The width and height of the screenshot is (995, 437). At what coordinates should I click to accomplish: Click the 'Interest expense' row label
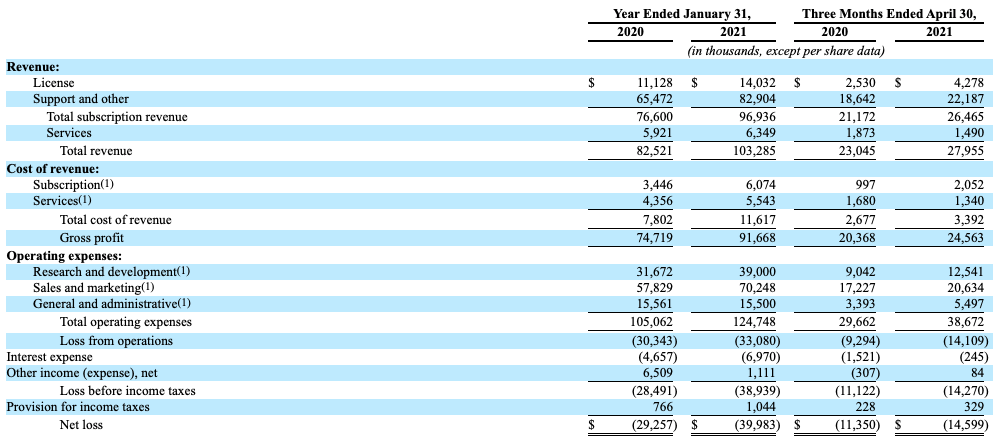point(49,357)
